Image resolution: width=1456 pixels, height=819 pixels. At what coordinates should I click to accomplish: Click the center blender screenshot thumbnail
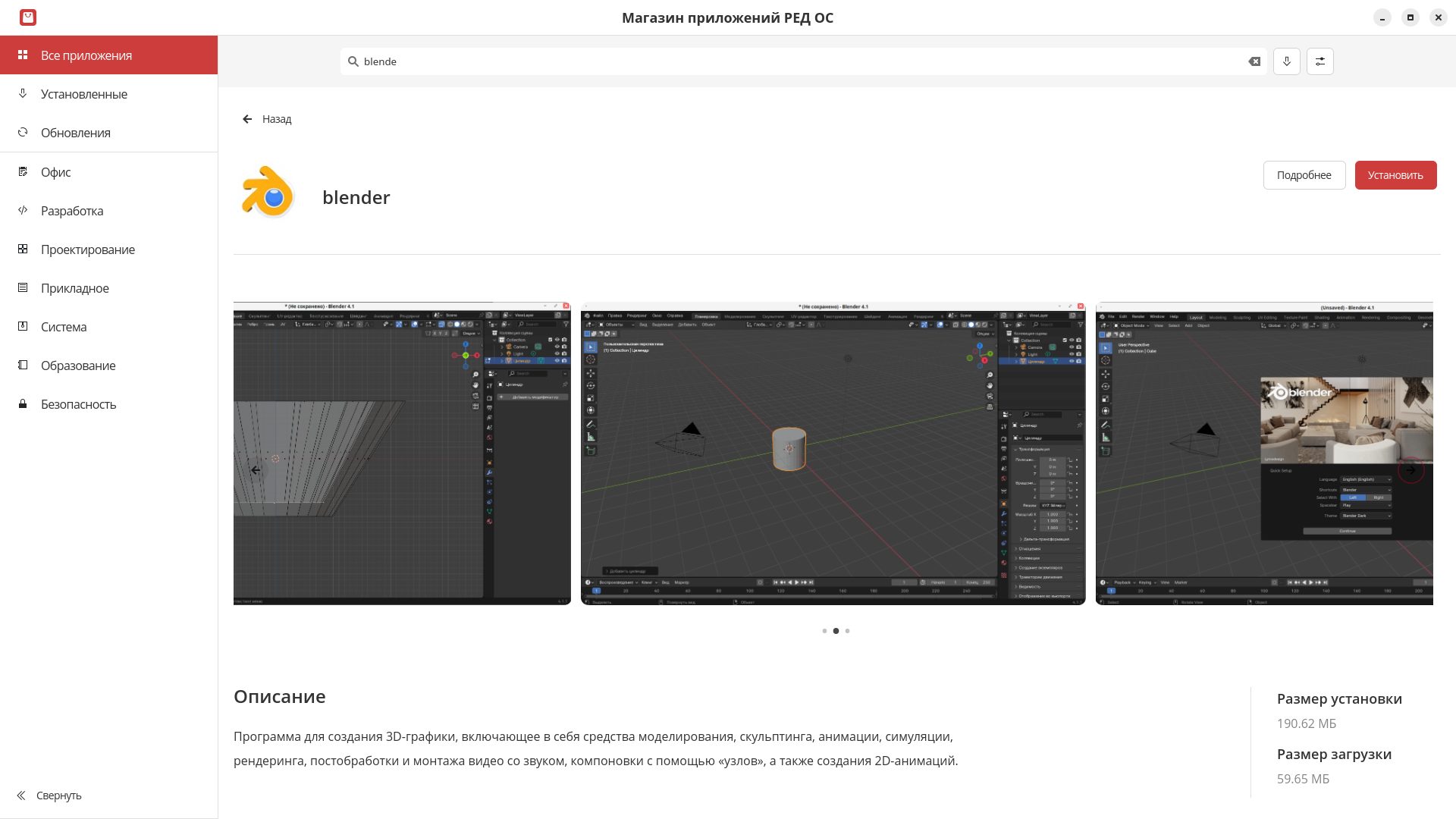(833, 453)
